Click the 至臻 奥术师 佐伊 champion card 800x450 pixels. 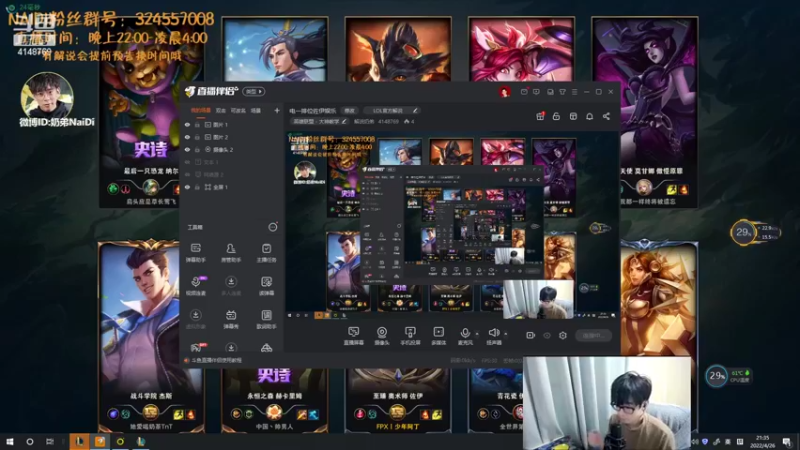tap(397, 401)
